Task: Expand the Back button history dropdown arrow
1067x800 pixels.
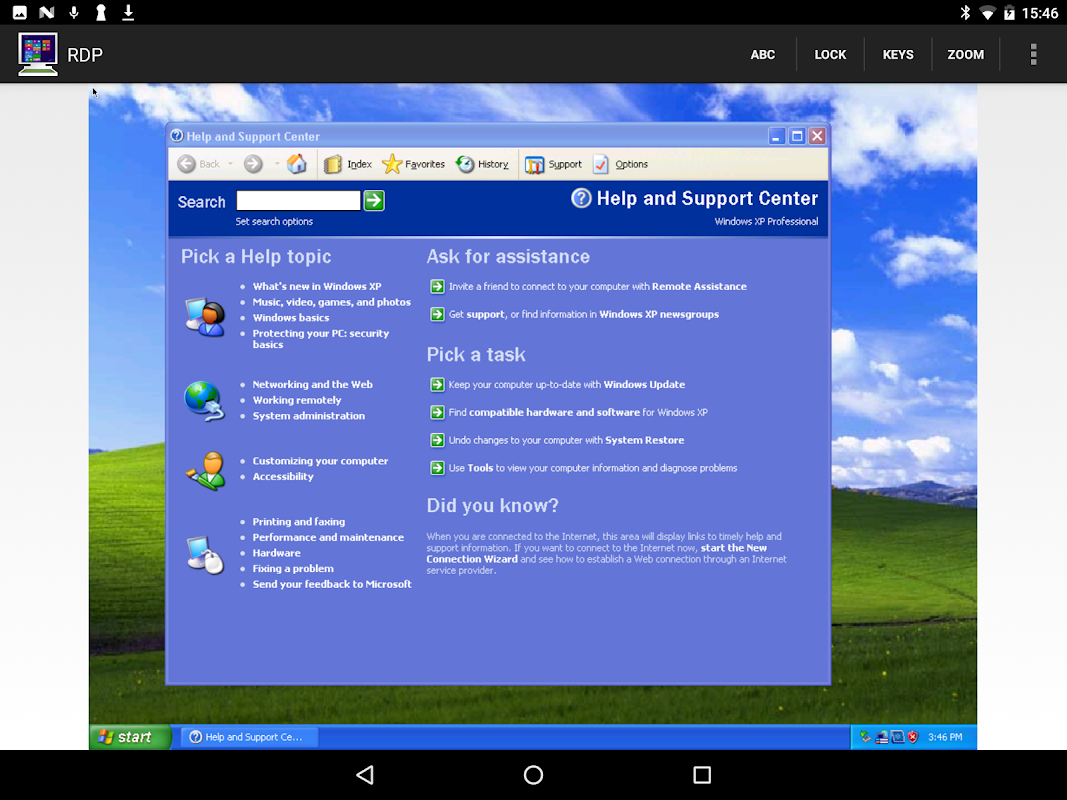Action: point(231,164)
